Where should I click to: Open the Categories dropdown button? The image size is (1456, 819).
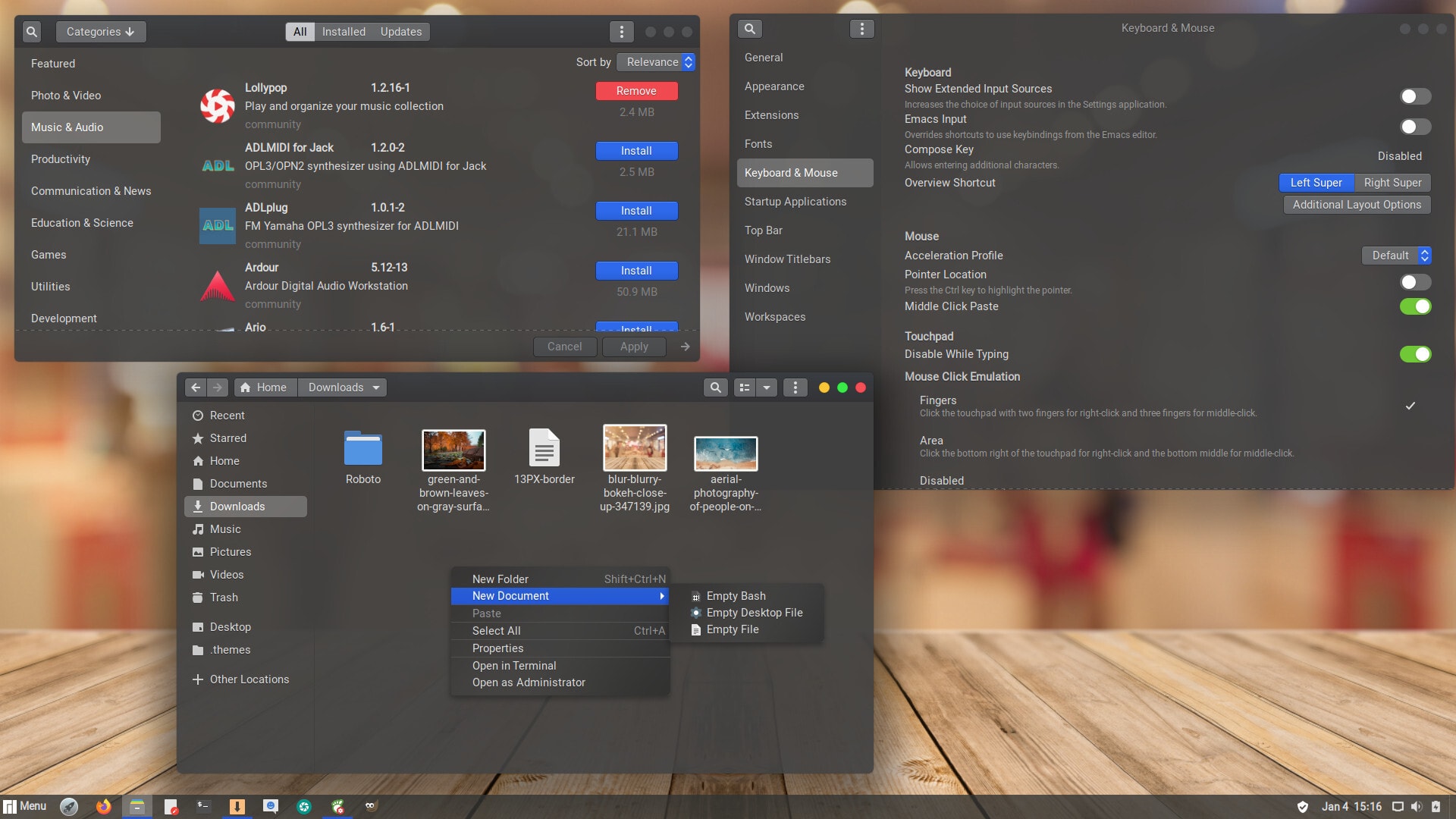coord(100,32)
